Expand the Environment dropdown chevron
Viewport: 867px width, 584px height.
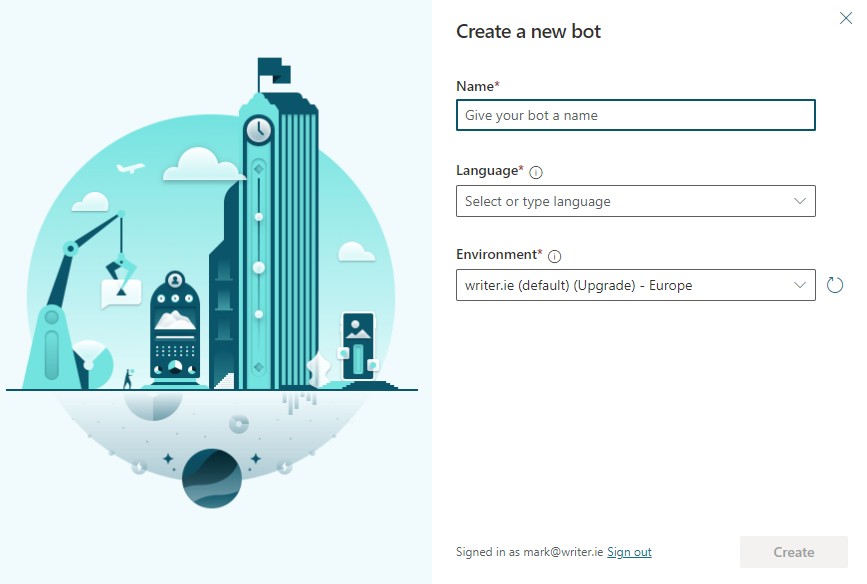pyautogui.click(x=800, y=285)
